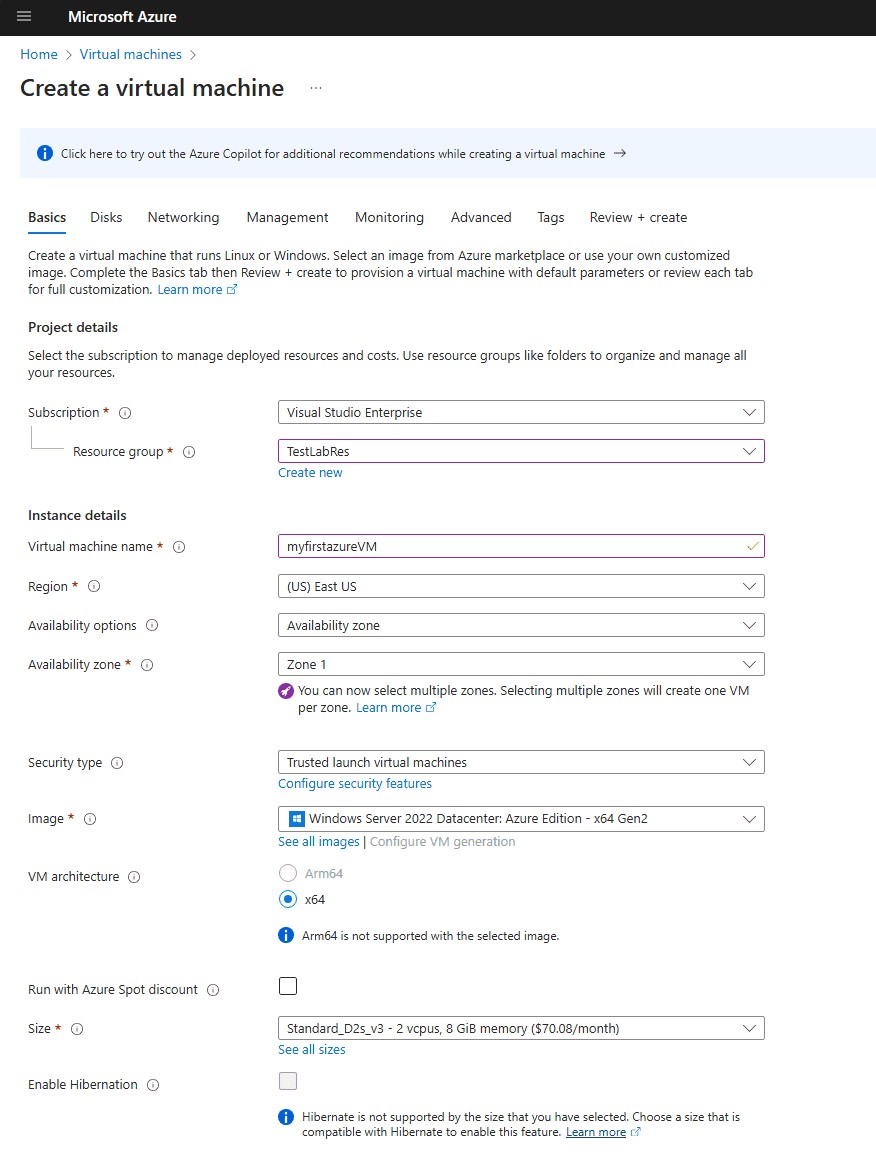
Task: Click Learn more under the Basics description
Action: click(197, 290)
